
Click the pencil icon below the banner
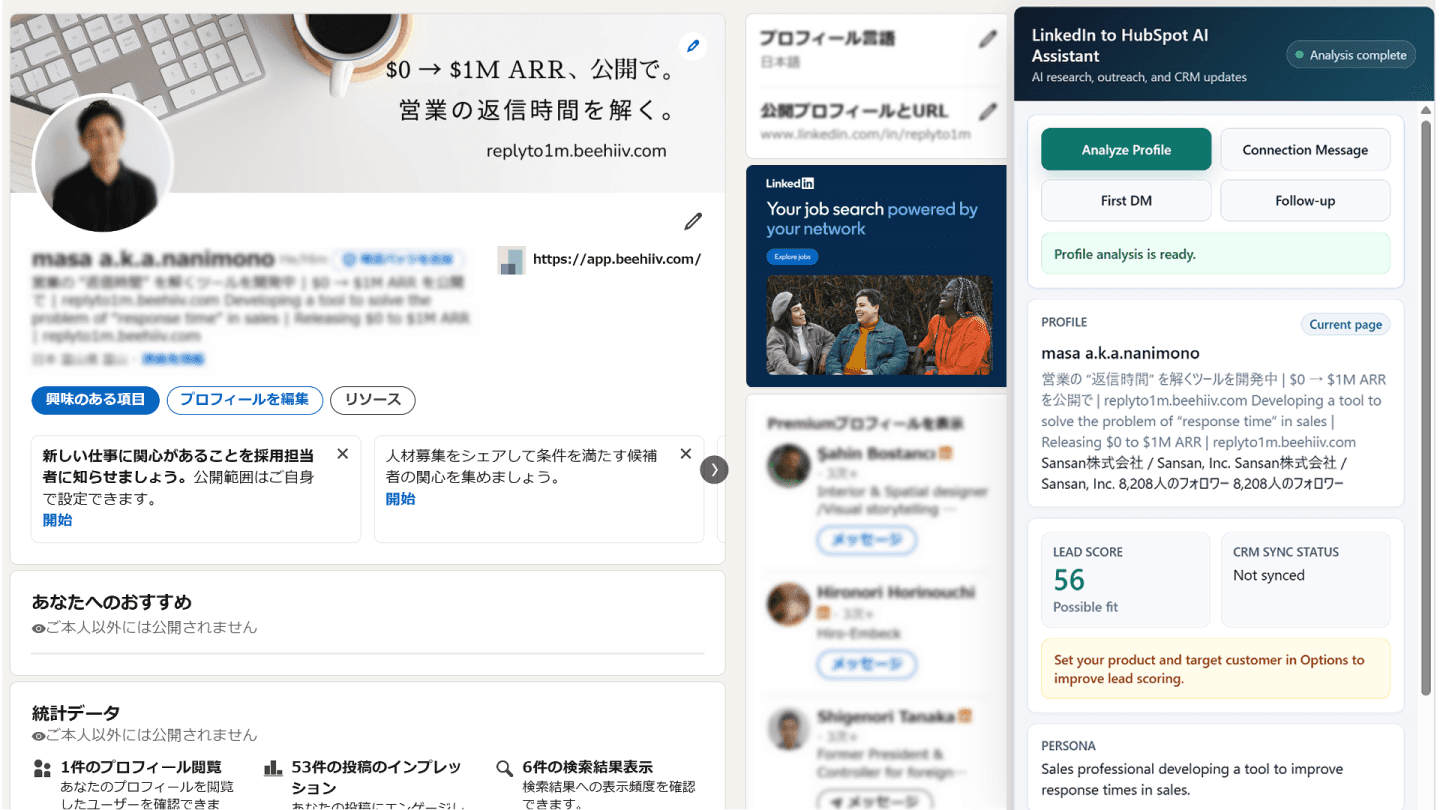click(692, 221)
